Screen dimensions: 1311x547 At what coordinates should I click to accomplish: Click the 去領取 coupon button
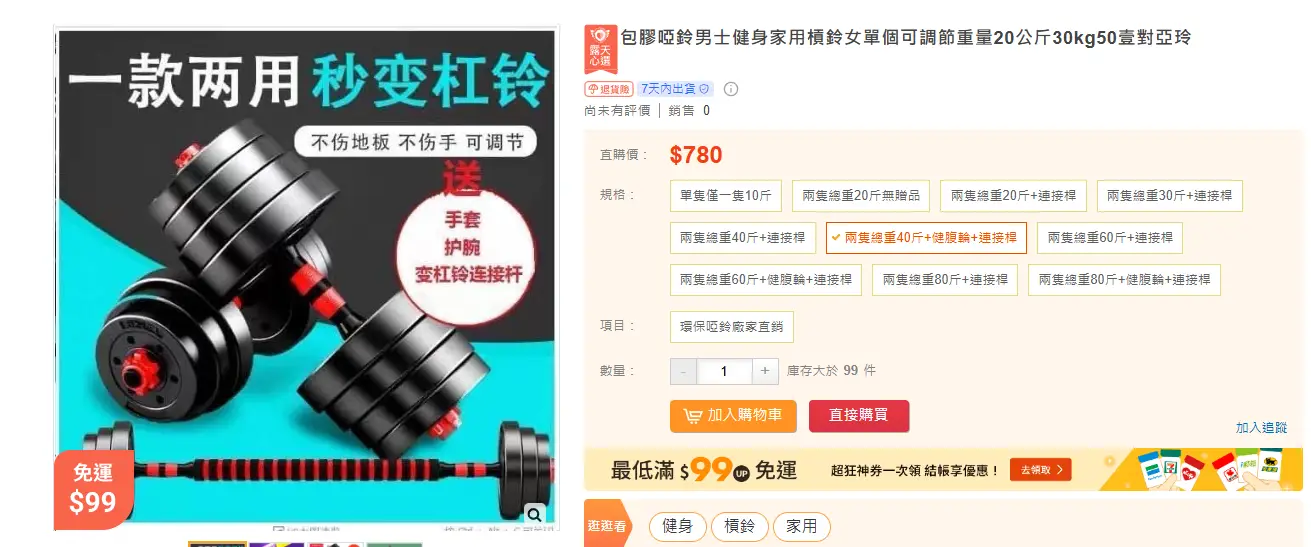click(x=1041, y=469)
